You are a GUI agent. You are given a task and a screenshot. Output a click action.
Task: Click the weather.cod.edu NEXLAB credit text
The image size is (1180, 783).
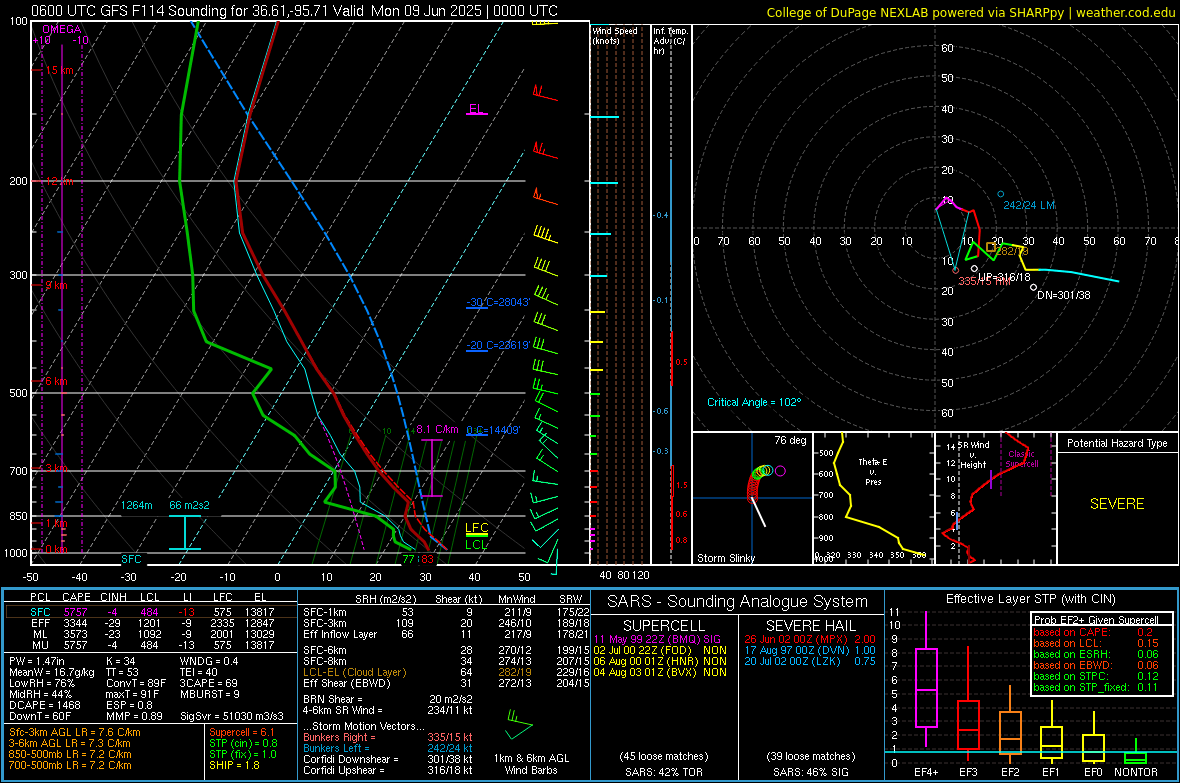coord(971,12)
